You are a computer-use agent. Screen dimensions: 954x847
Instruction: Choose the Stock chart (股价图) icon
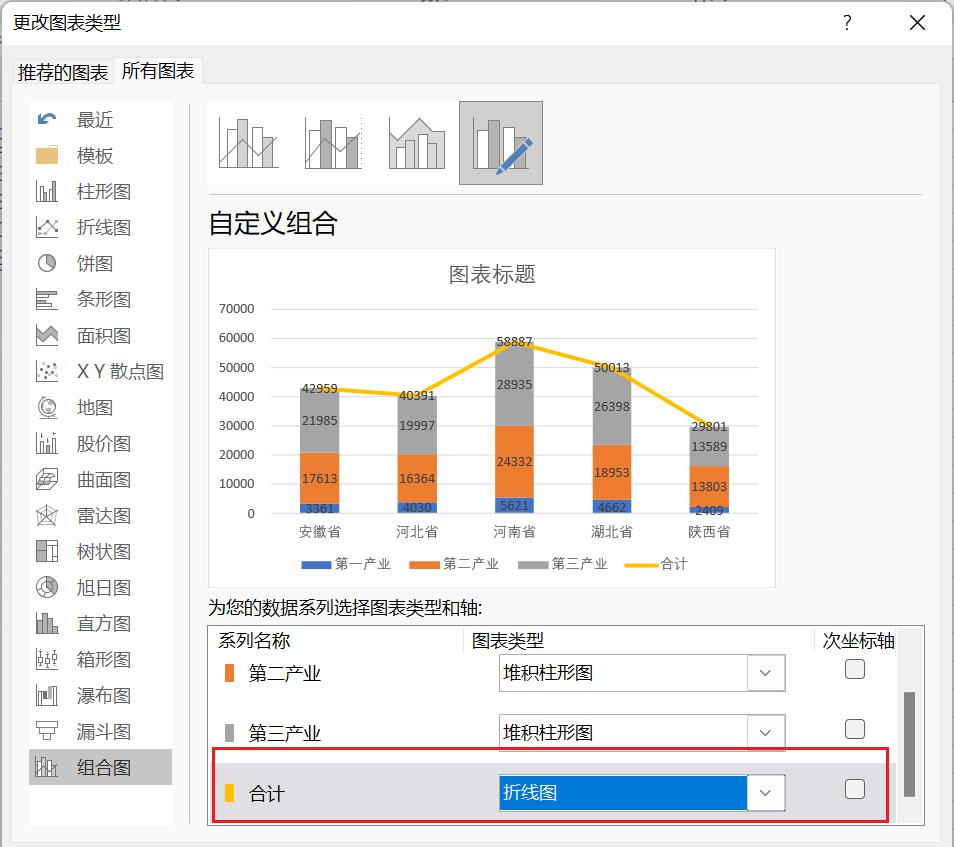click(47, 443)
